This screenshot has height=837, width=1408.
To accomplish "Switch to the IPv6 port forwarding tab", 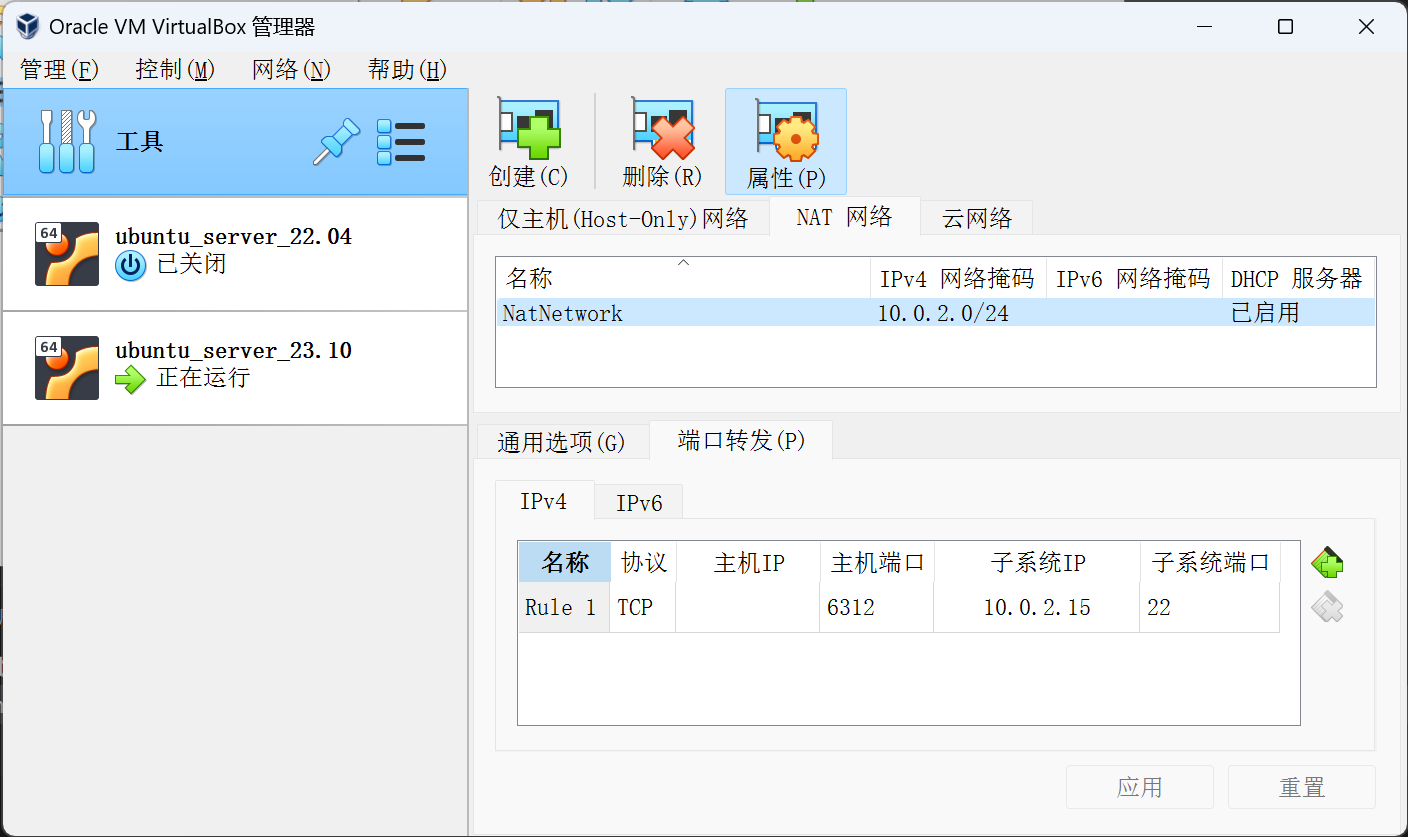I will [639, 503].
